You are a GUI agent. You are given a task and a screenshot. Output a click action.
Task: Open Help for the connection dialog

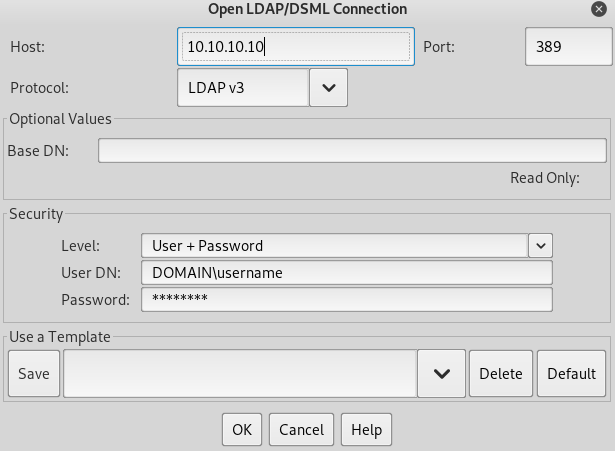tap(366, 430)
